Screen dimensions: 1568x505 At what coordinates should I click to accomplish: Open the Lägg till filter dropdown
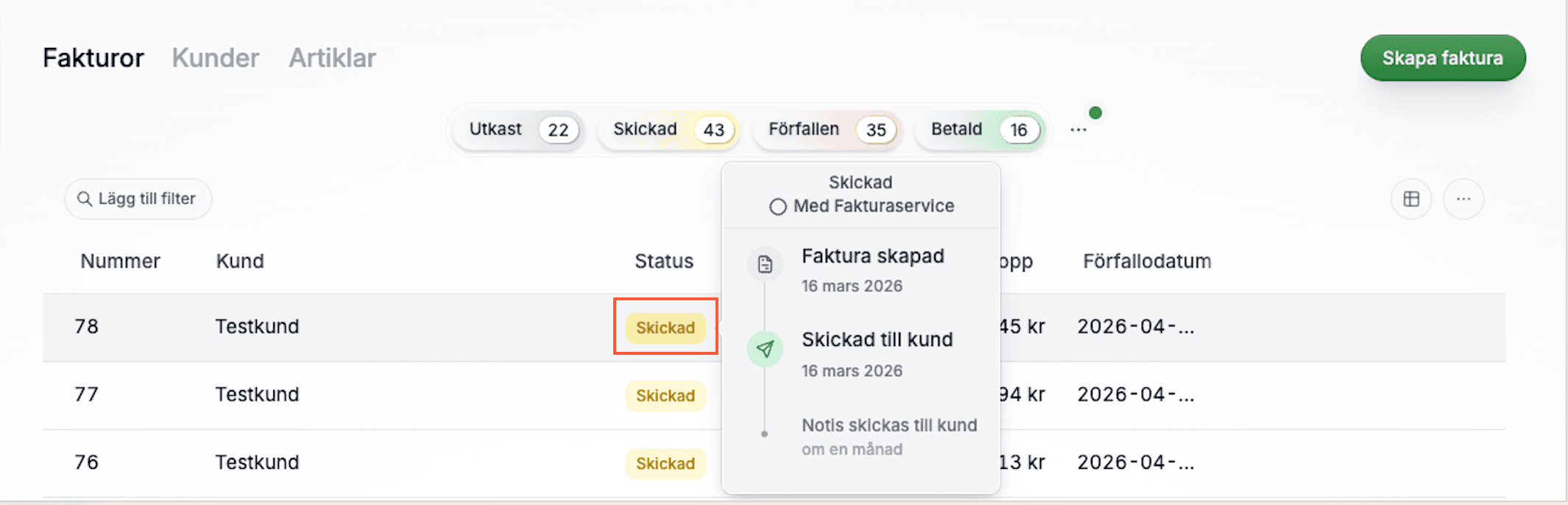click(138, 199)
